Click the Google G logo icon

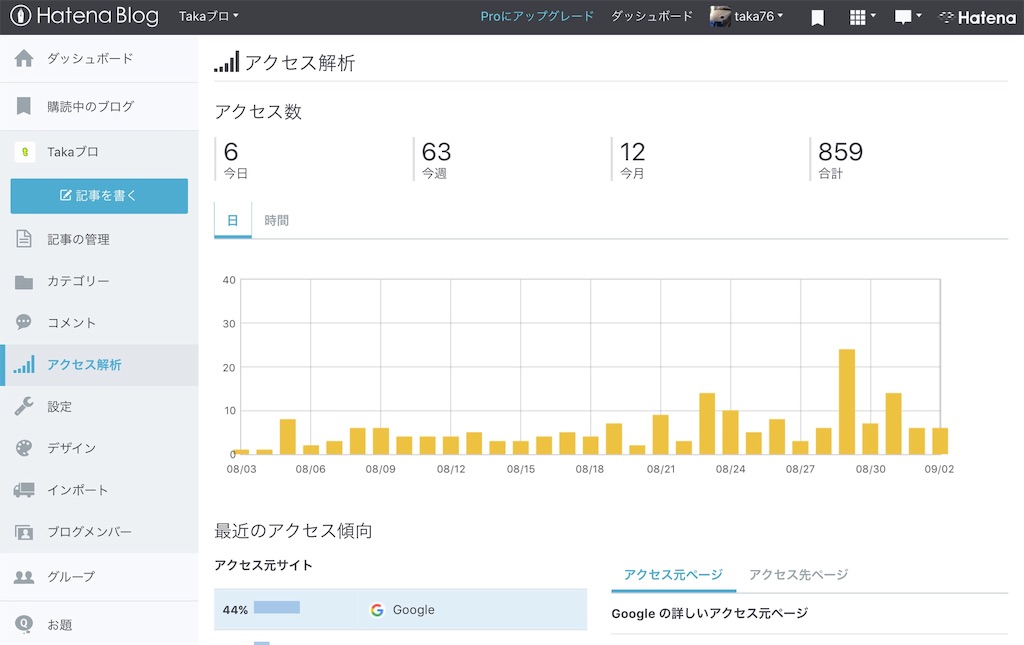(x=377, y=610)
